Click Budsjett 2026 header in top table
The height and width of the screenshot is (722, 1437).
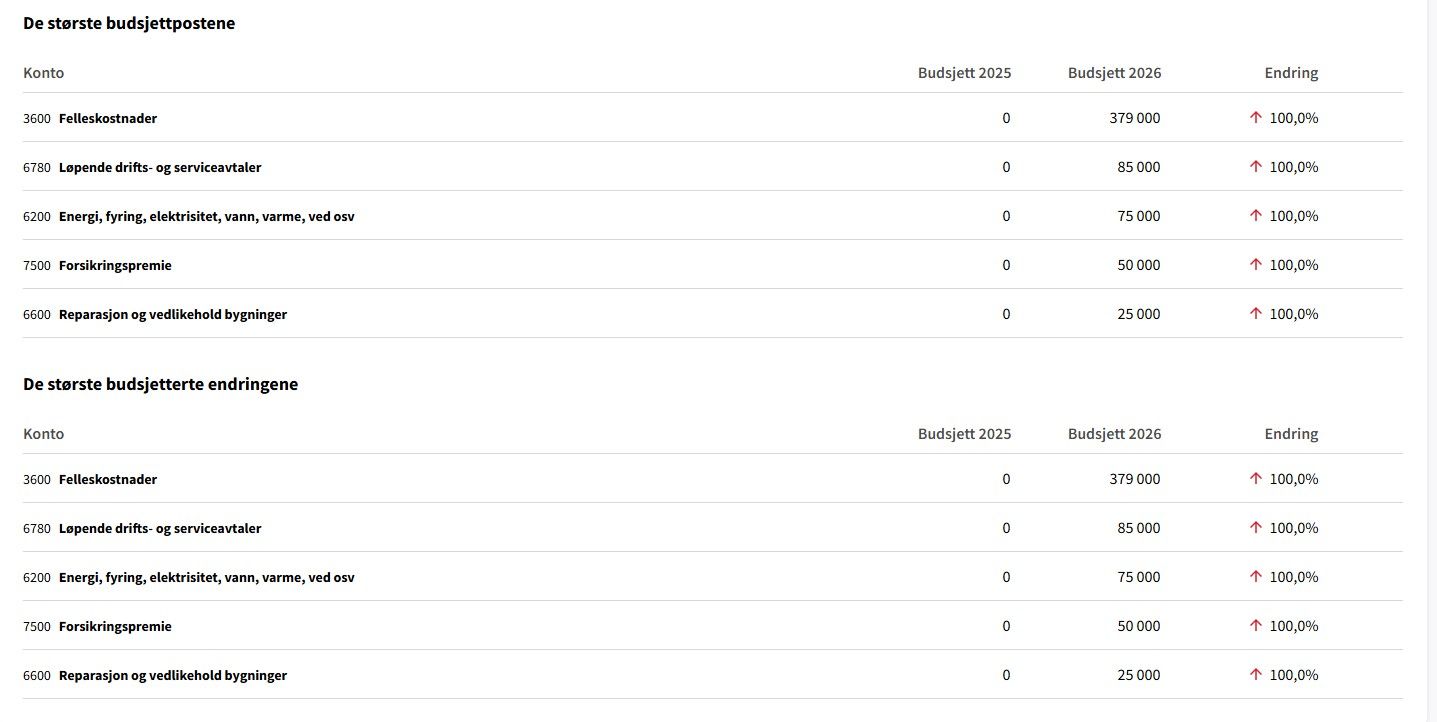point(1115,73)
